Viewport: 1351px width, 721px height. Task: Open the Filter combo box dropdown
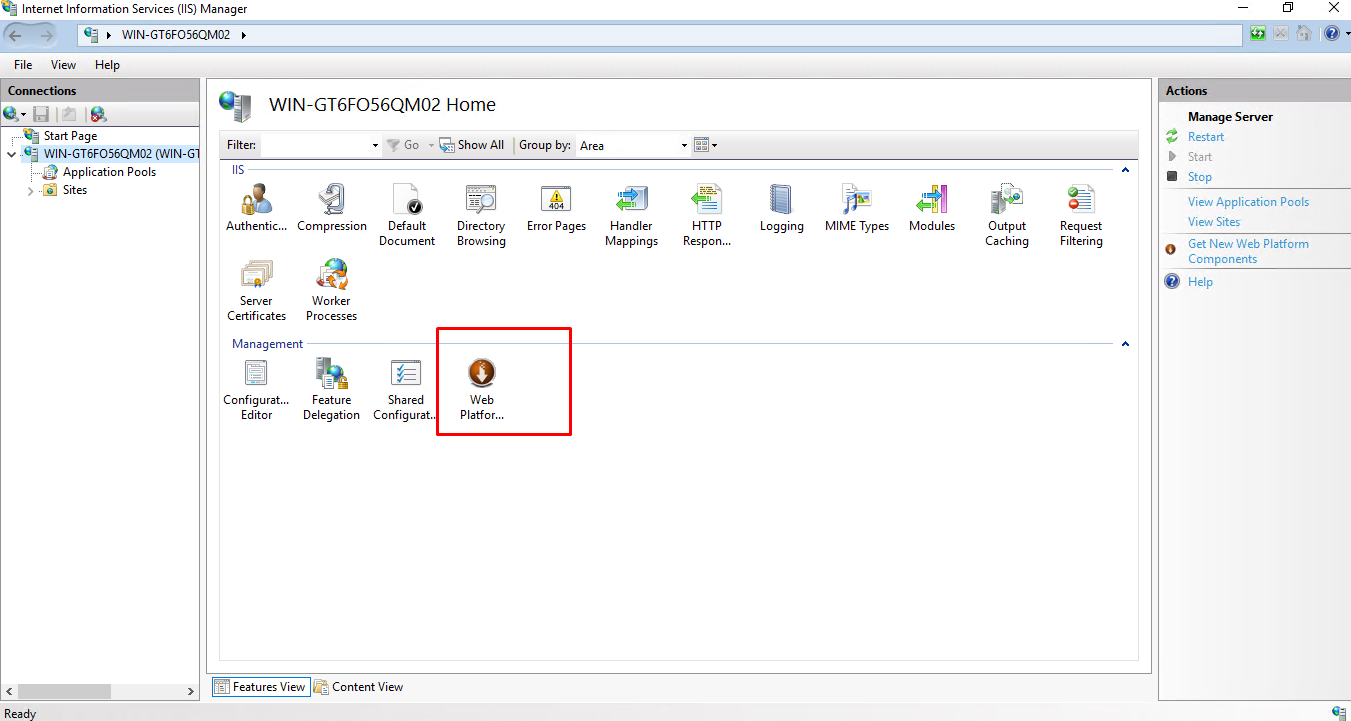(375, 146)
